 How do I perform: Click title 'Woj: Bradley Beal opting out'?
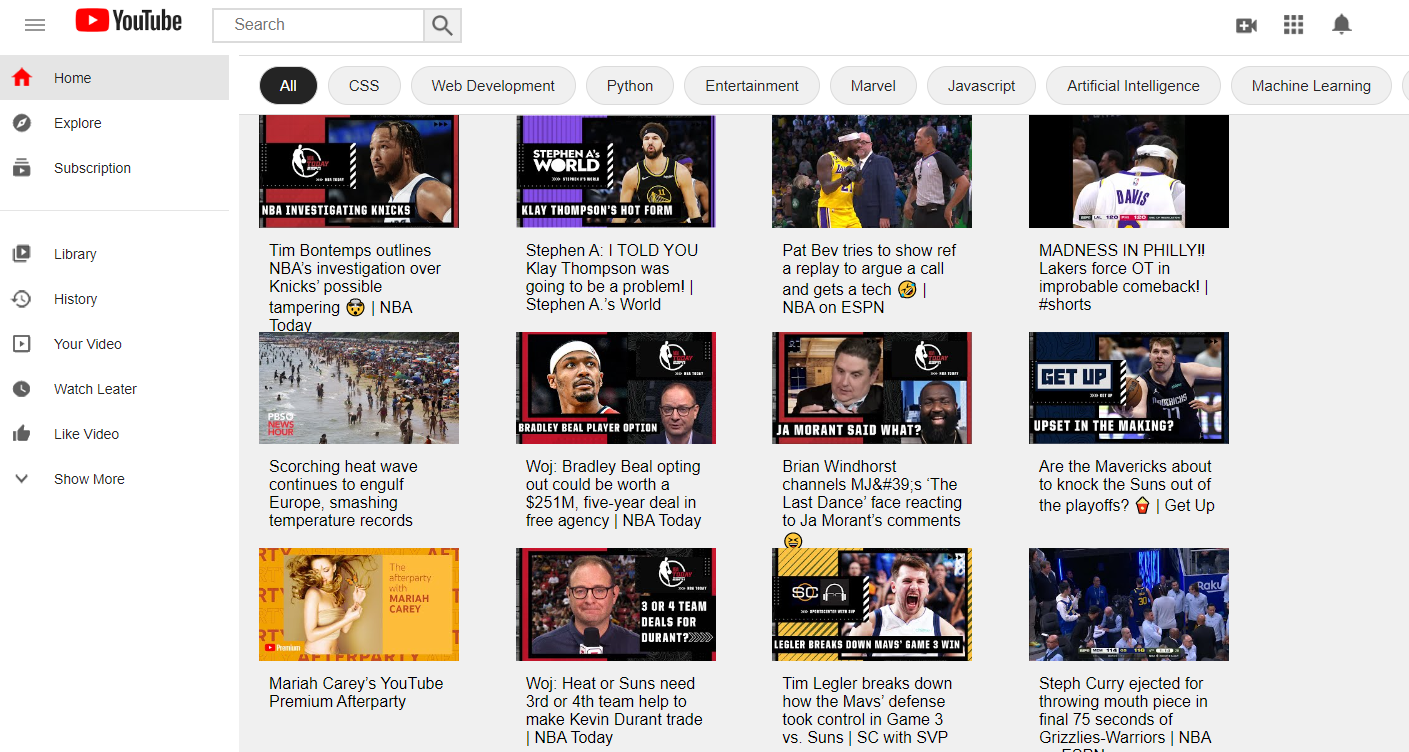click(x=614, y=493)
